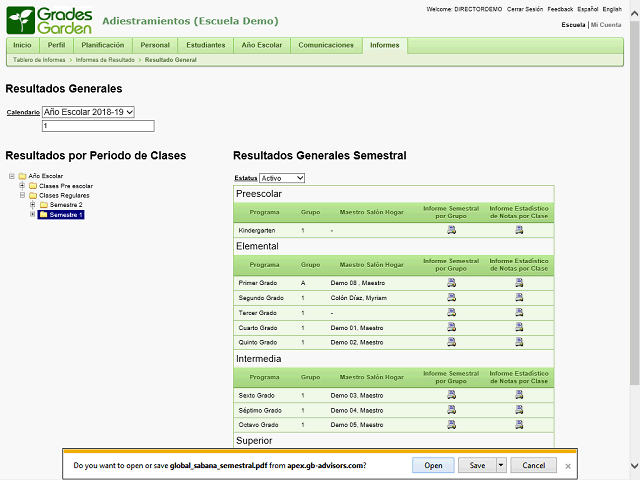Viewport: 640px width, 480px height.
Task: Expand the Semestre 2 tree node
Action: click(x=33, y=205)
